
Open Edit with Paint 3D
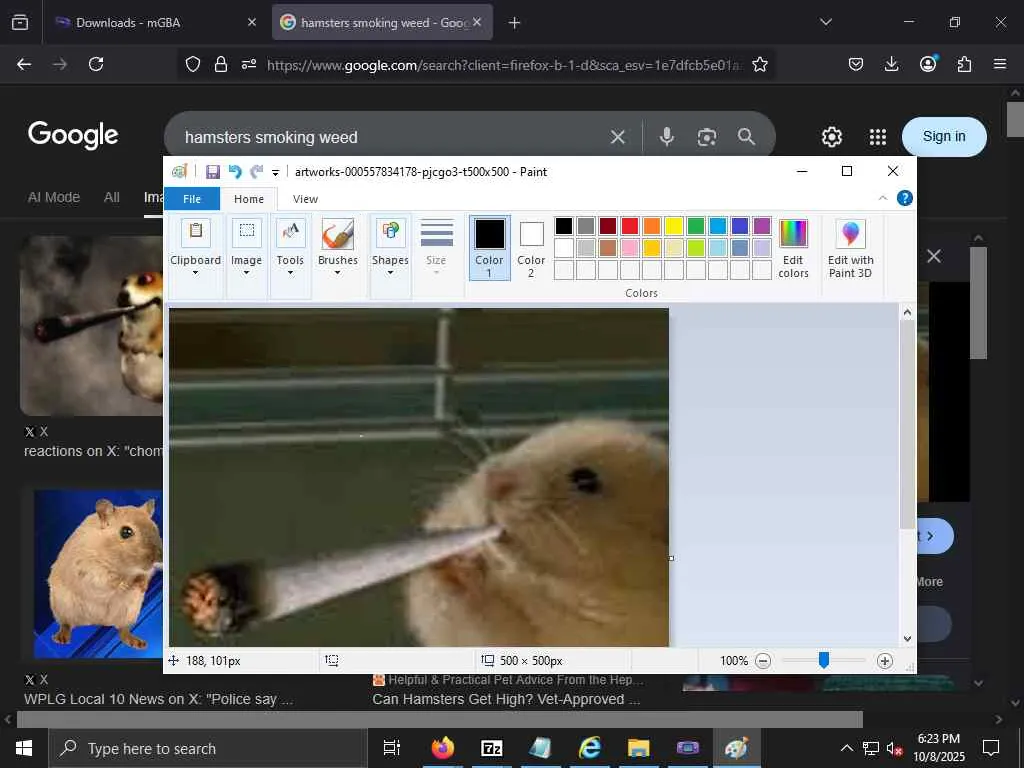click(850, 248)
